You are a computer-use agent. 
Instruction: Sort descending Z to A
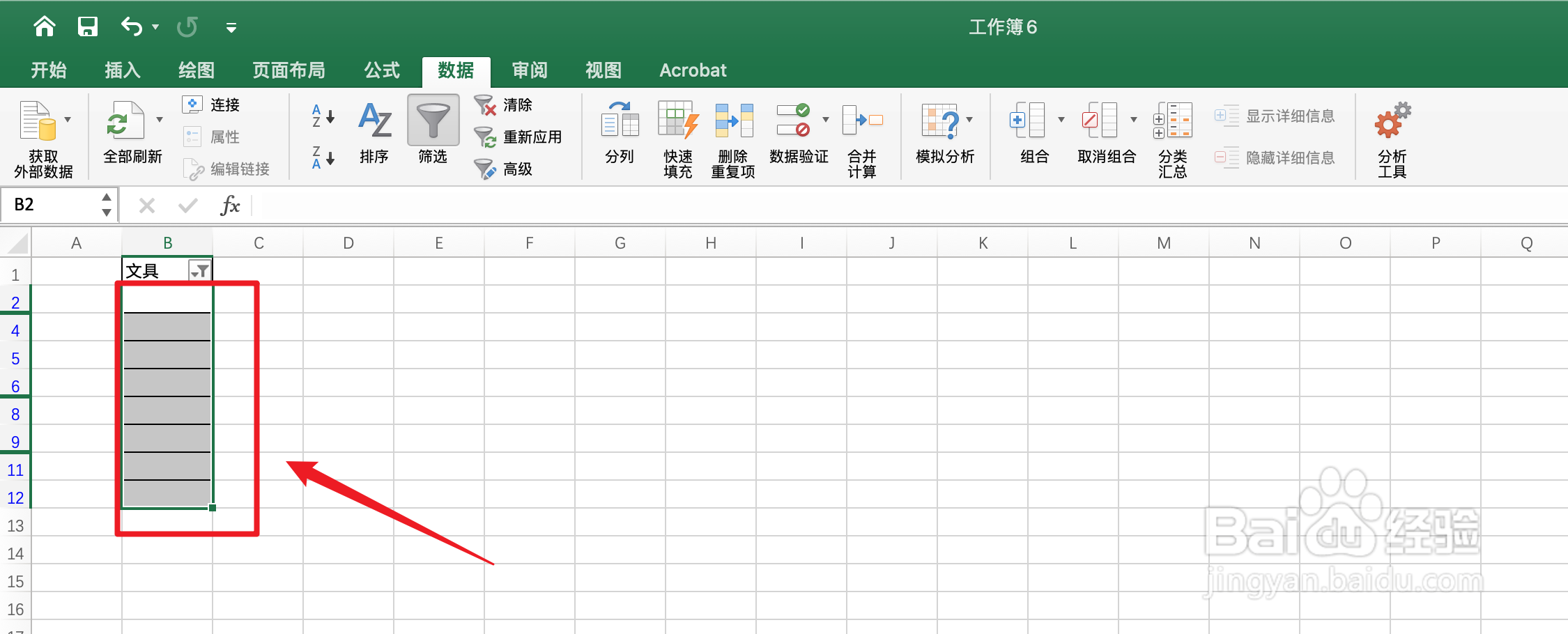(323, 157)
